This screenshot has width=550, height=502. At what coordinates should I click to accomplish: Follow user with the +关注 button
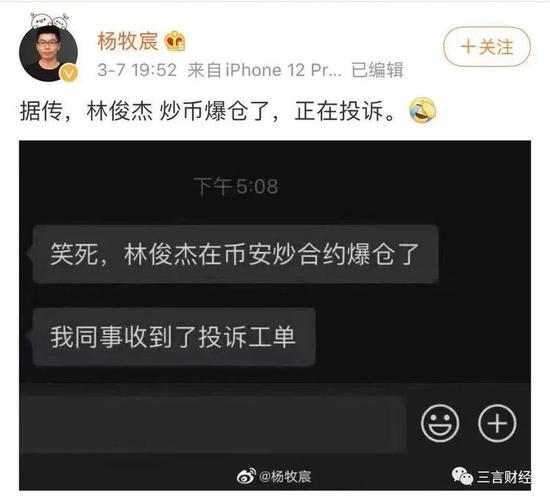point(487,47)
